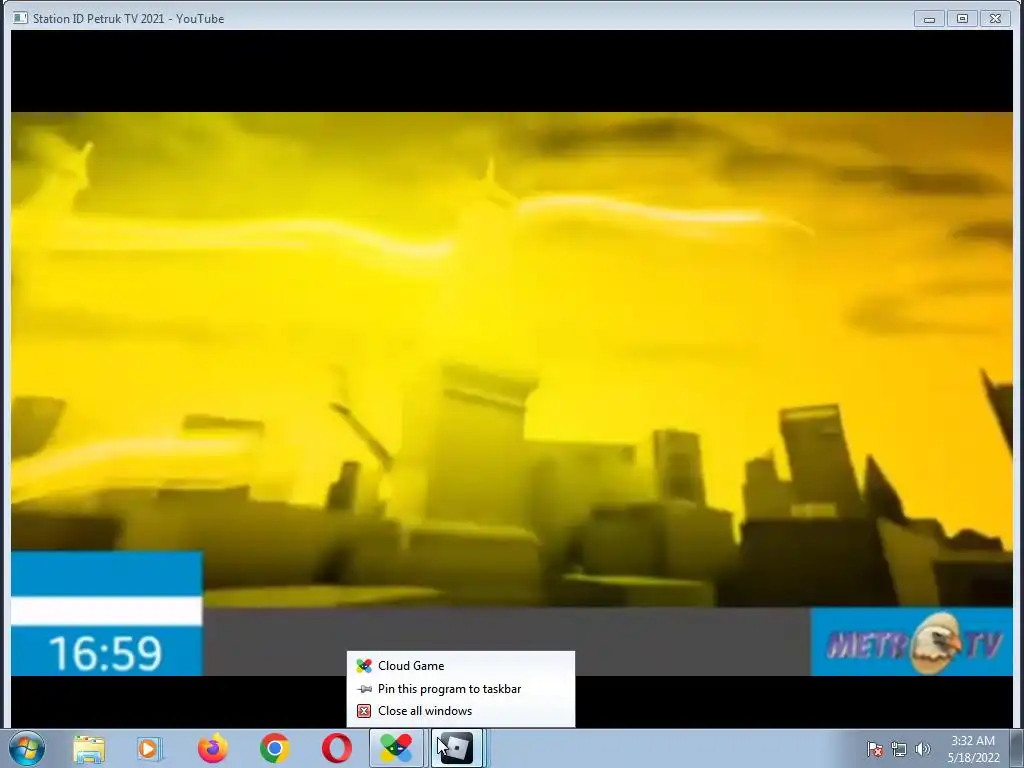Click the 16:59 clock overlay in video

pos(106,652)
